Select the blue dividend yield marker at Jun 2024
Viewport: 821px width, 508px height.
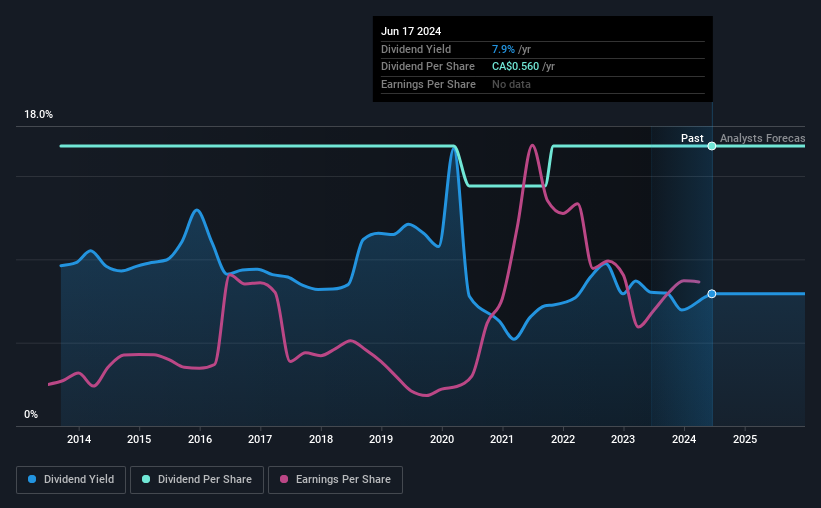712,294
